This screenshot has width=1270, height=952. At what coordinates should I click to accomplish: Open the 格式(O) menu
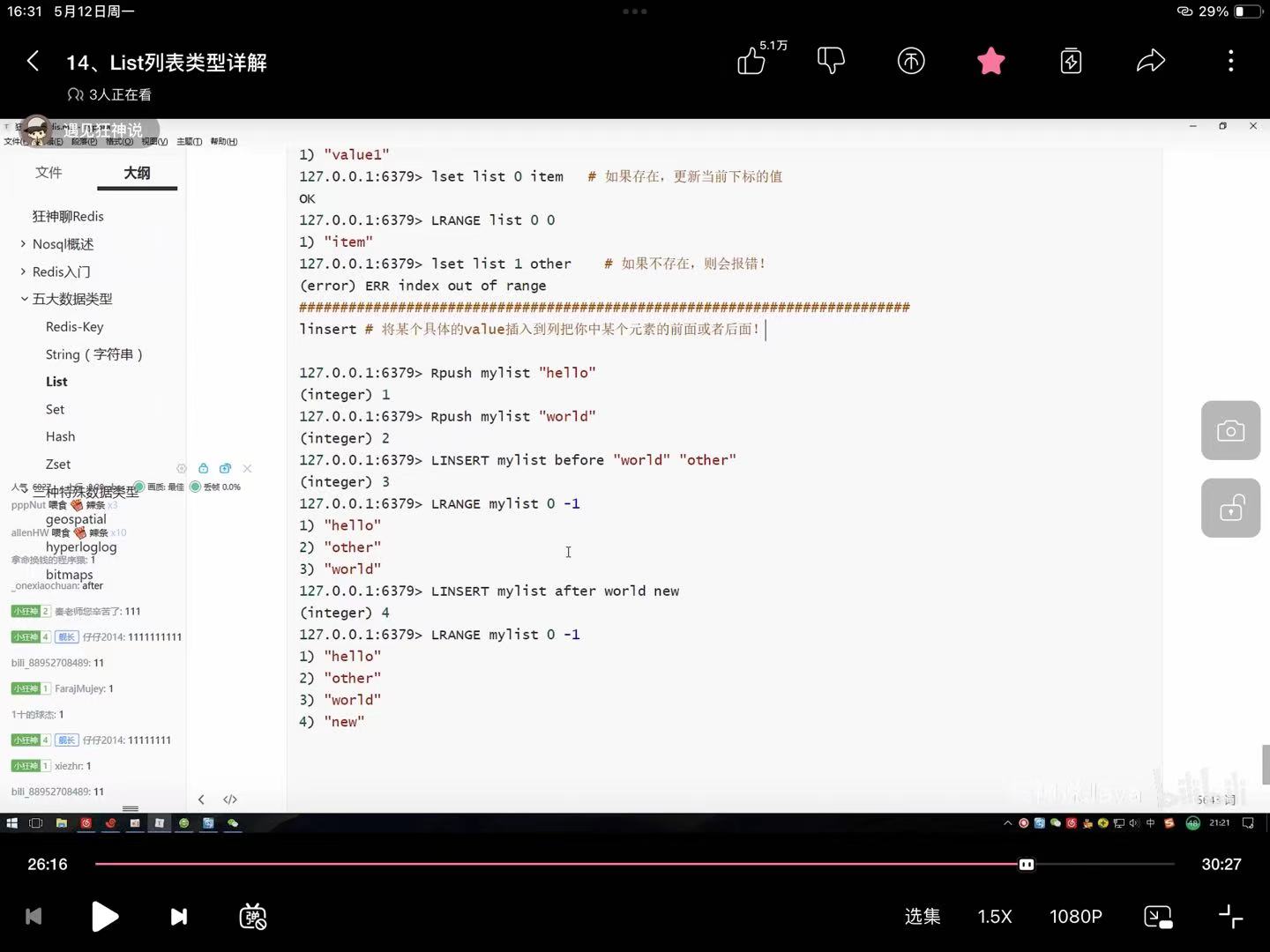click(119, 142)
